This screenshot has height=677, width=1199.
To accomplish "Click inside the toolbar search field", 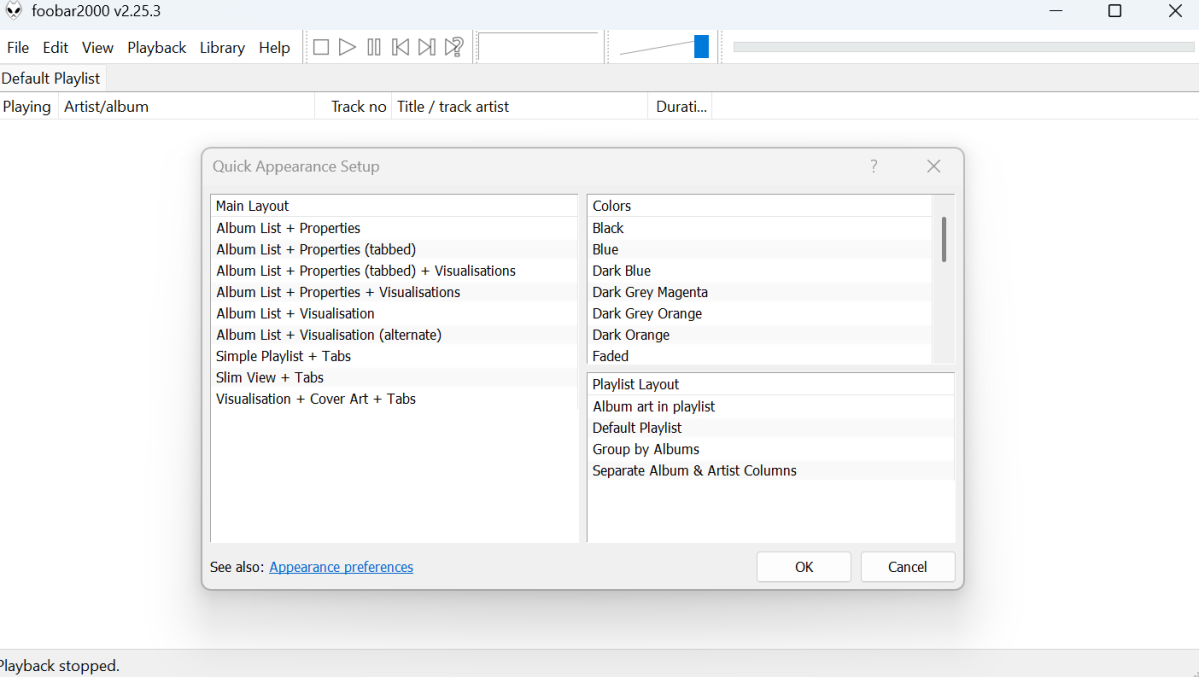I will tap(539, 46).
